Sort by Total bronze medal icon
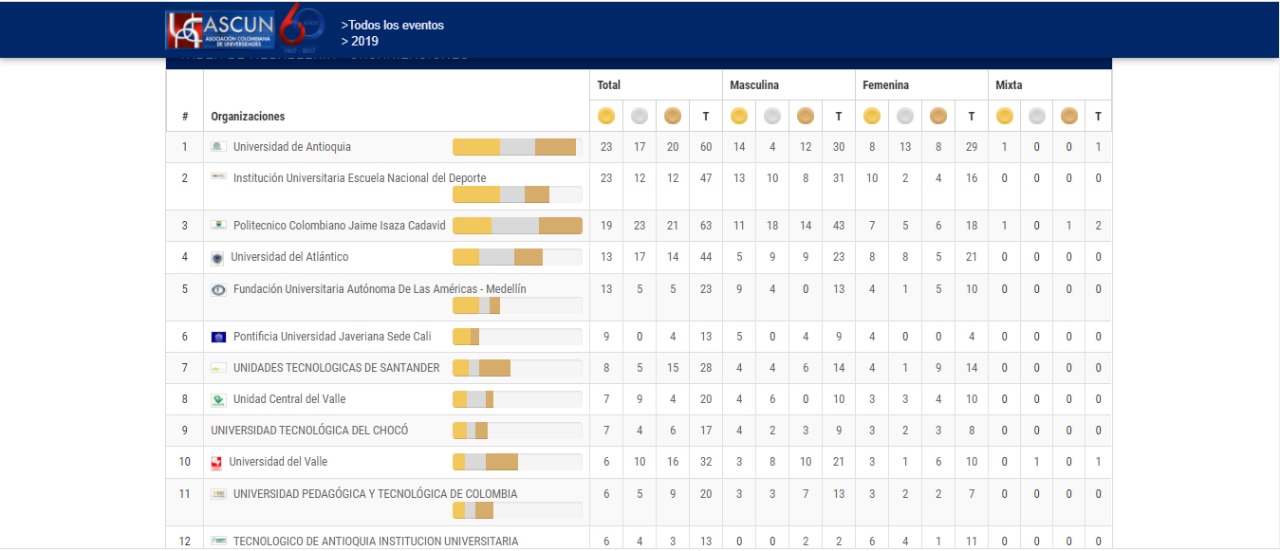1280x551 pixels. click(x=672, y=116)
